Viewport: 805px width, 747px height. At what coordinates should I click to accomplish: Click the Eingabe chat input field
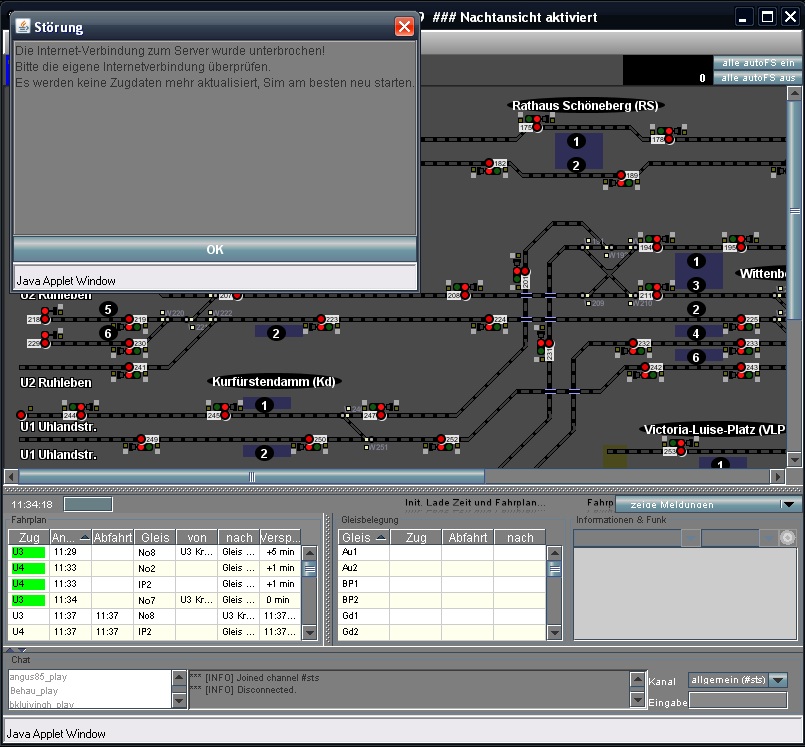738,700
